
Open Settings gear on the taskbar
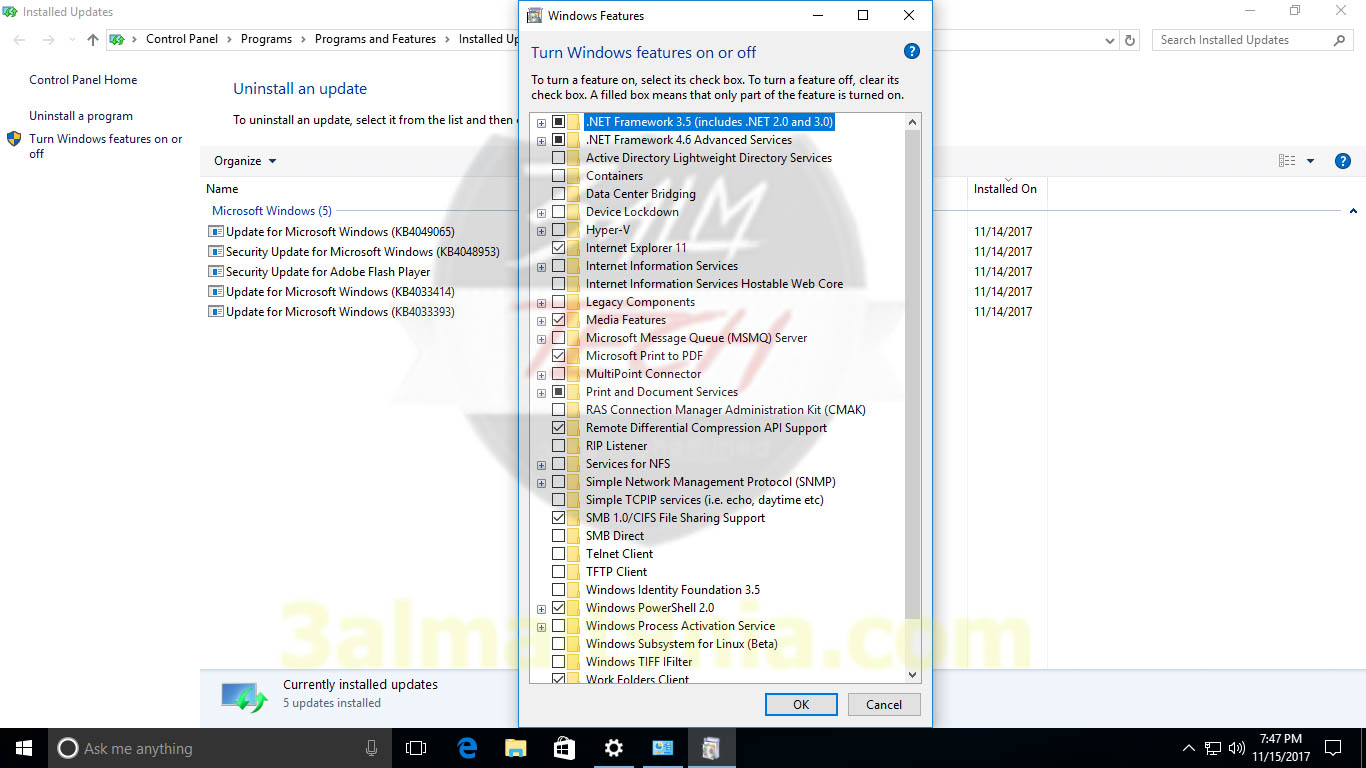pos(613,748)
